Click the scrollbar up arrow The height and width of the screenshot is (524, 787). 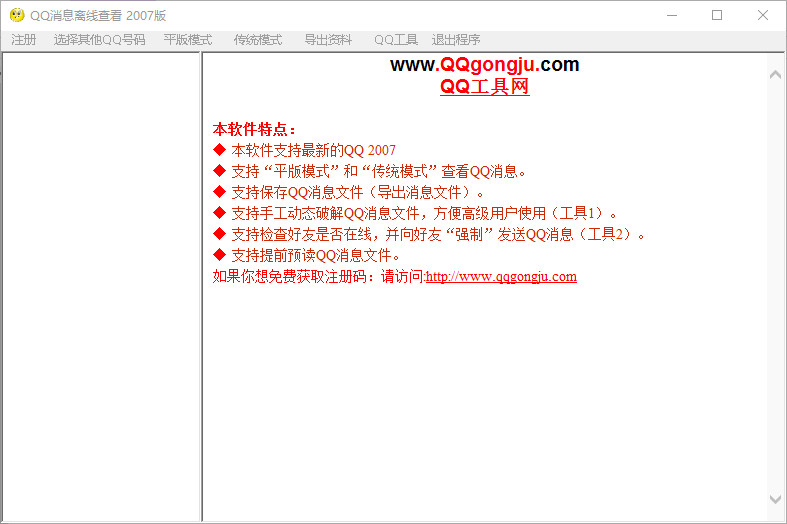(775, 75)
